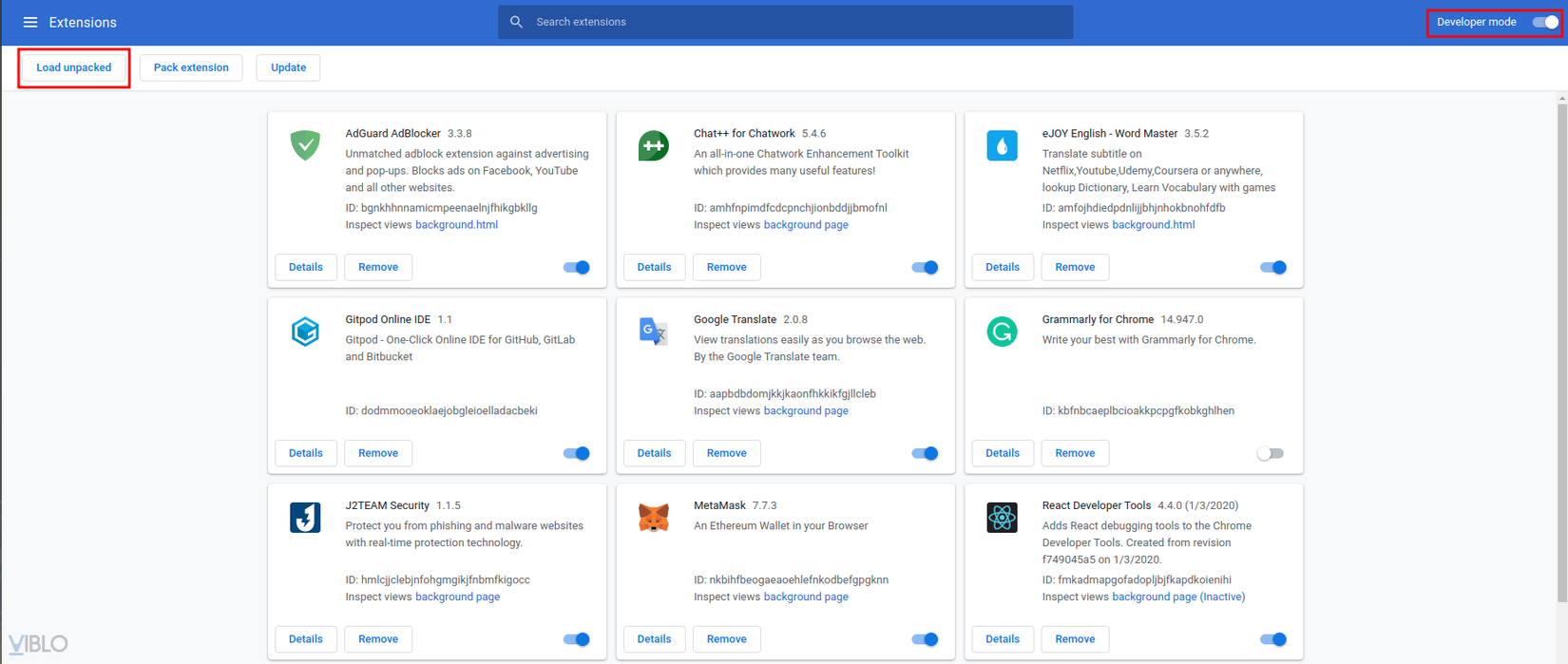Click the Grammarly for Chrome icon

1002,332
